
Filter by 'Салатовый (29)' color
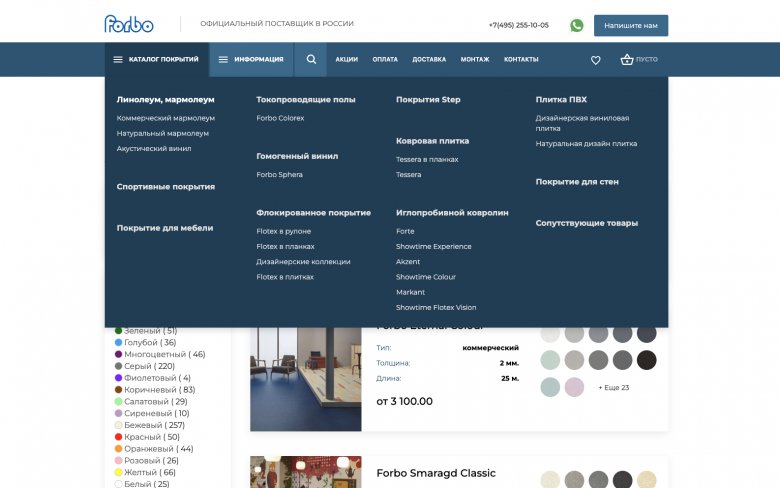pyautogui.click(x=151, y=401)
